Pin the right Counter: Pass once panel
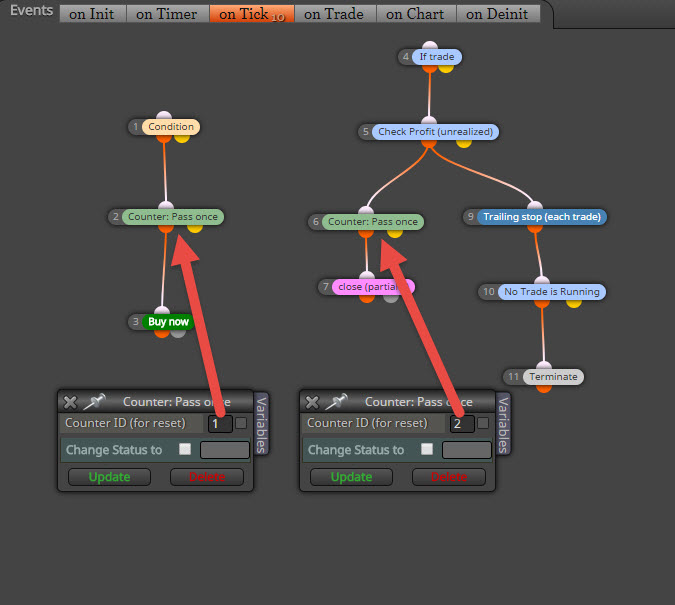 [337, 402]
